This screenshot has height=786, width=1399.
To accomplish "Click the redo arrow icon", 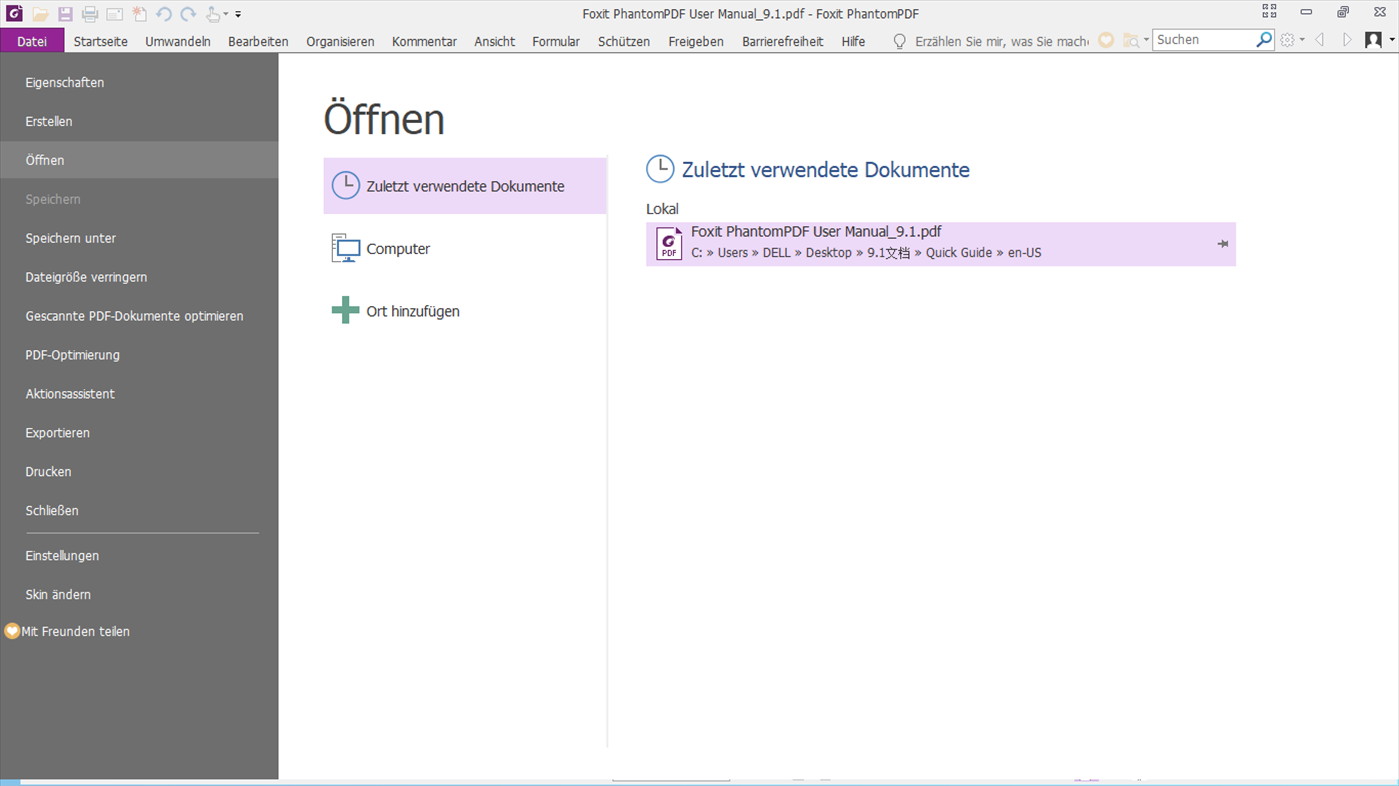I will (188, 14).
